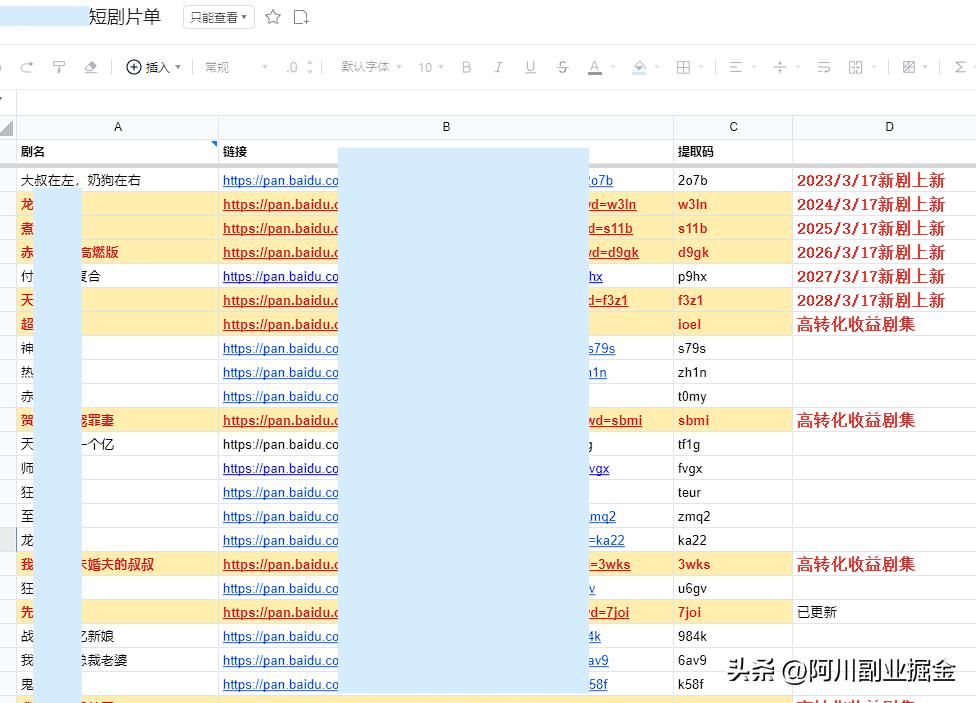
Task: Select column C header
Action: coord(733,127)
